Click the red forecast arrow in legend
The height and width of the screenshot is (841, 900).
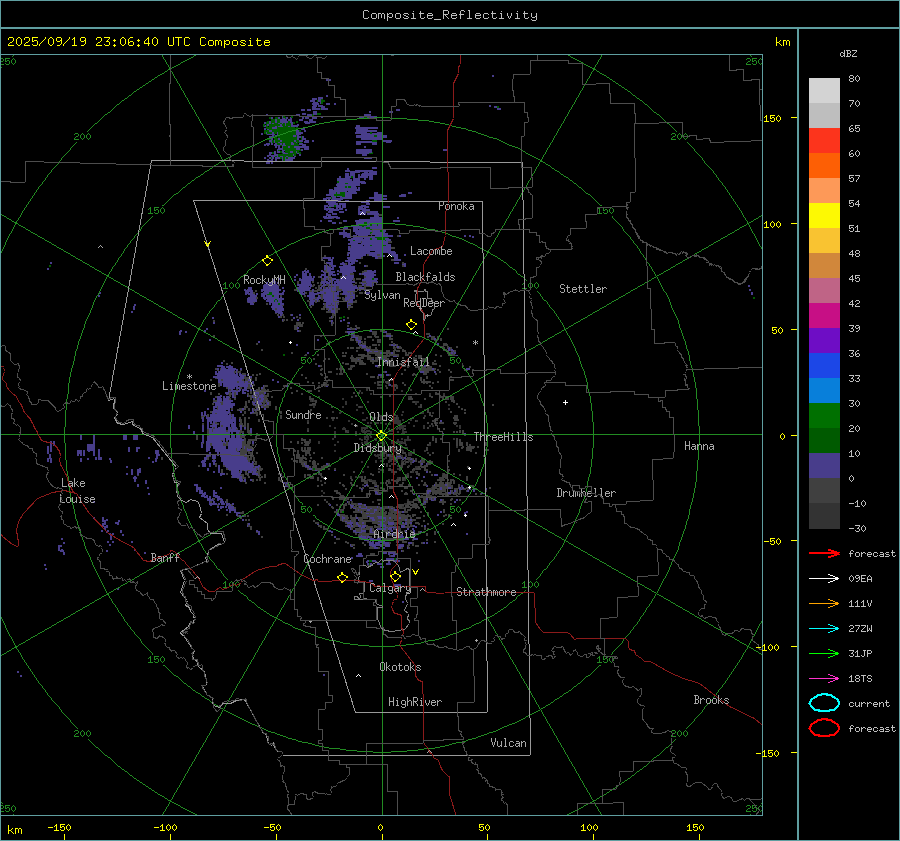click(x=824, y=553)
